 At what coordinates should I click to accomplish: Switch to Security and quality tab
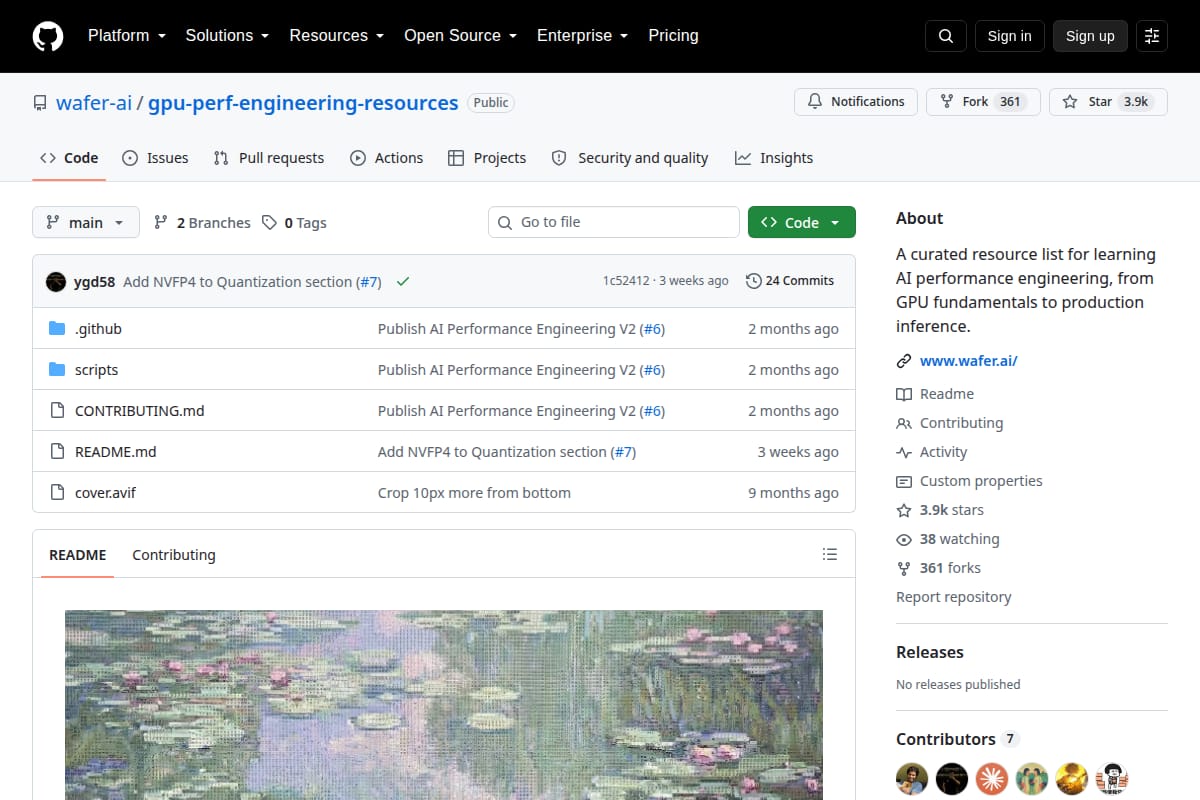pyautogui.click(x=630, y=158)
